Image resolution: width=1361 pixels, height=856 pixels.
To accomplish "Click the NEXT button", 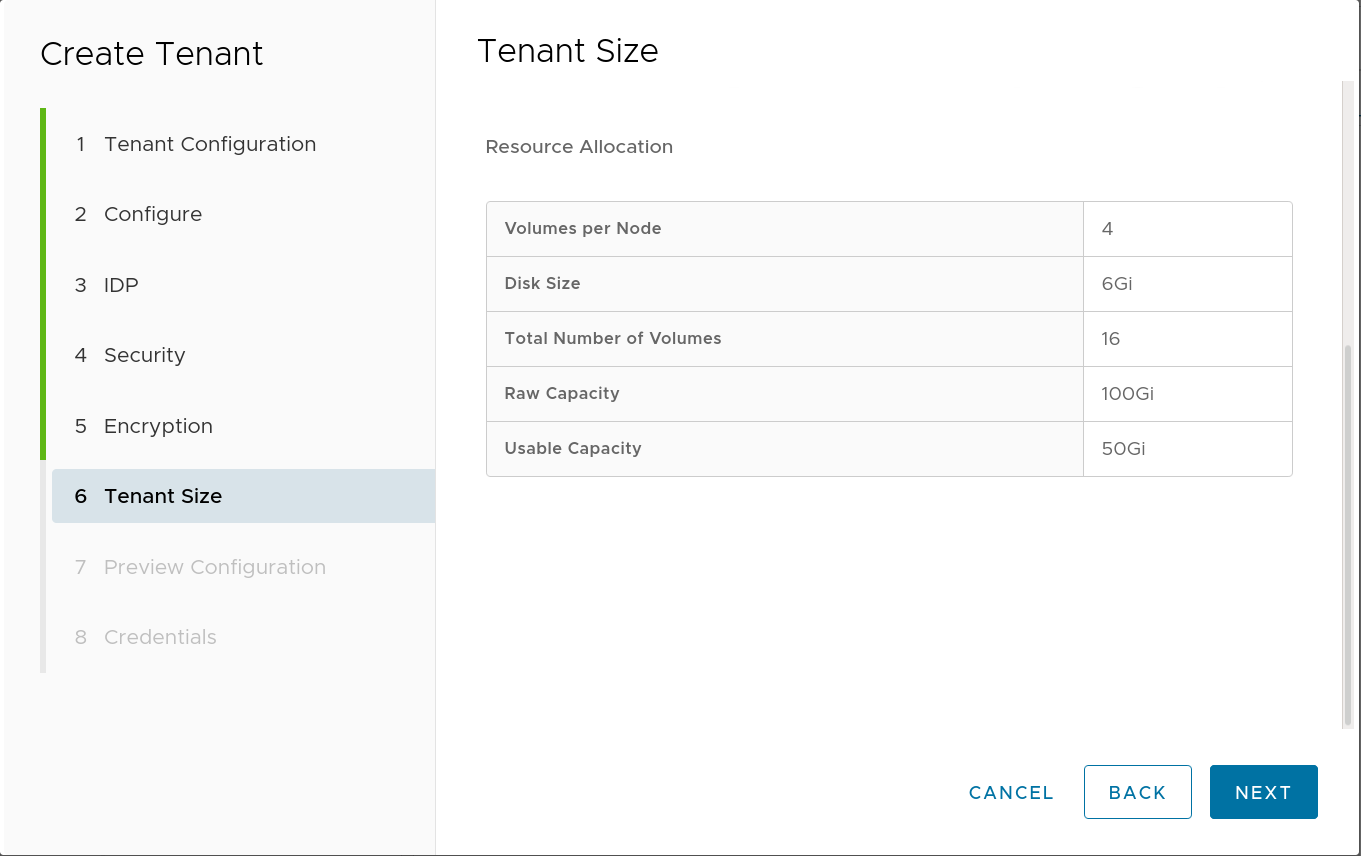I will tap(1263, 792).
